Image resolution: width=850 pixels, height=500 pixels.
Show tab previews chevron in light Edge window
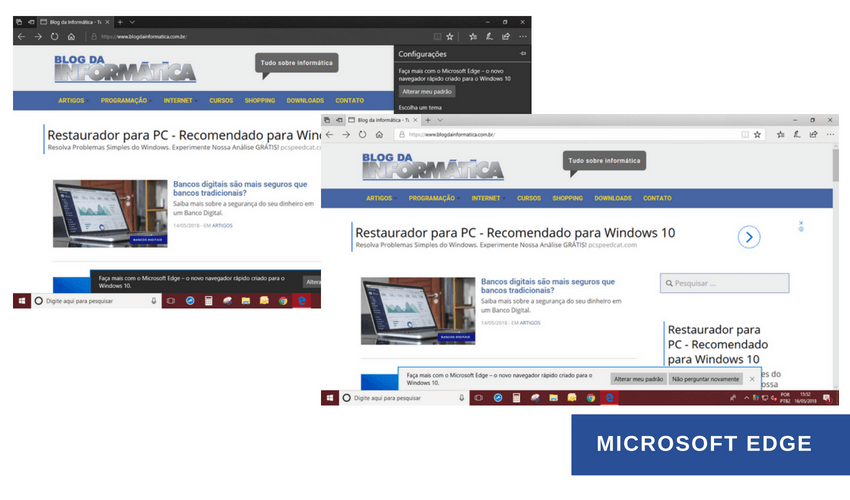tap(440, 120)
